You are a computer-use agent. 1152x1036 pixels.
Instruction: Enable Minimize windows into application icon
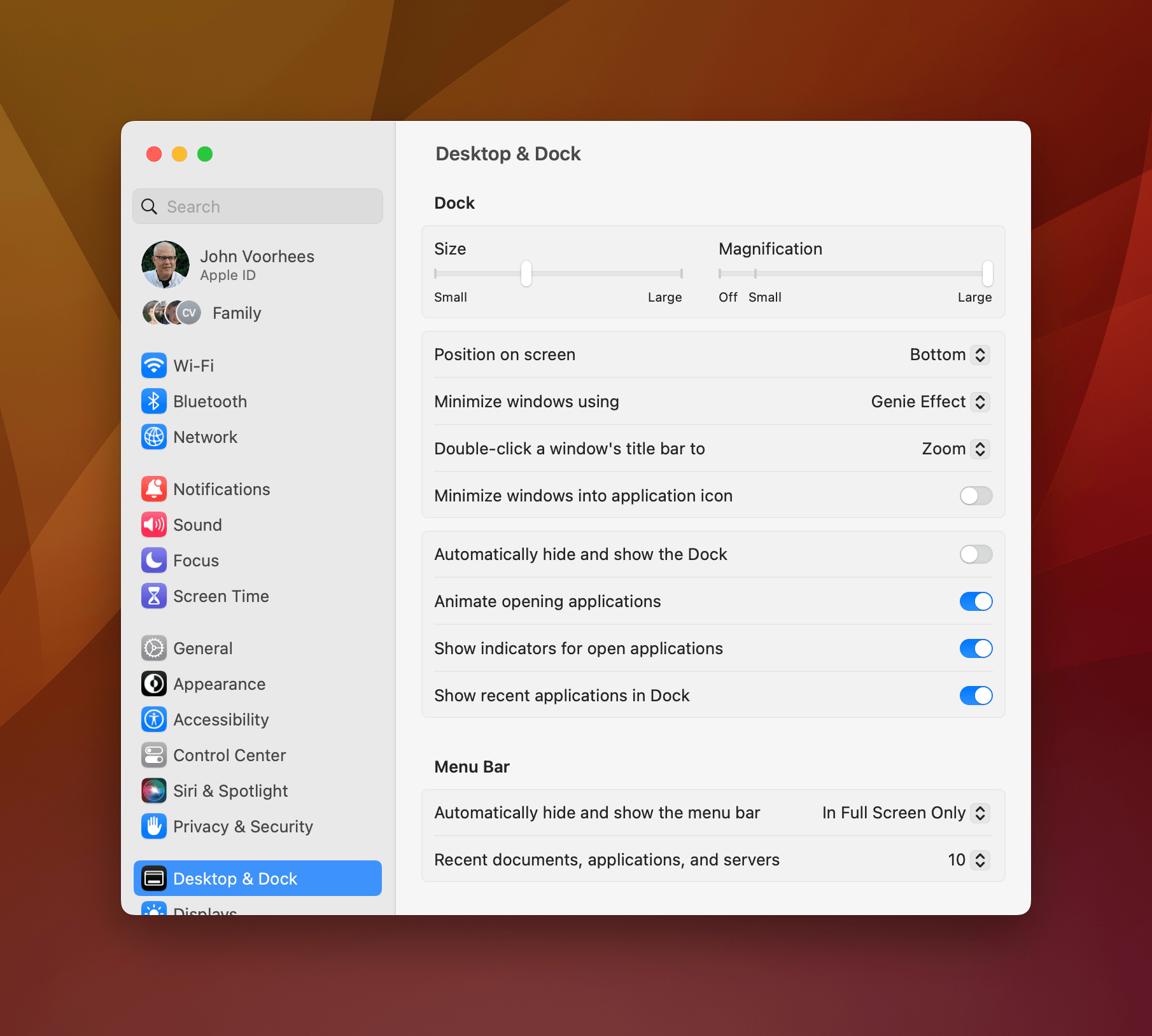pos(976,496)
